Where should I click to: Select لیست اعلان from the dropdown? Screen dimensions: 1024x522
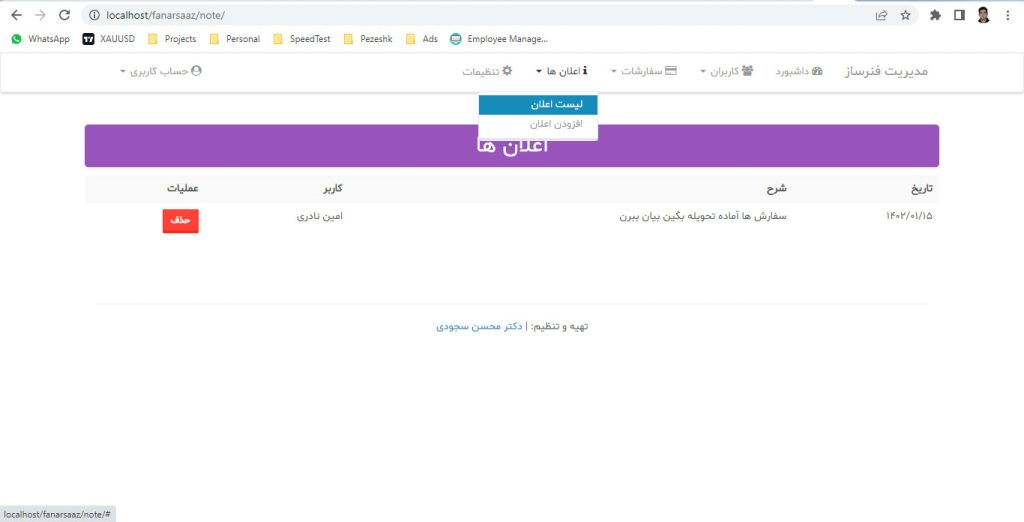(x=538, y=105)
